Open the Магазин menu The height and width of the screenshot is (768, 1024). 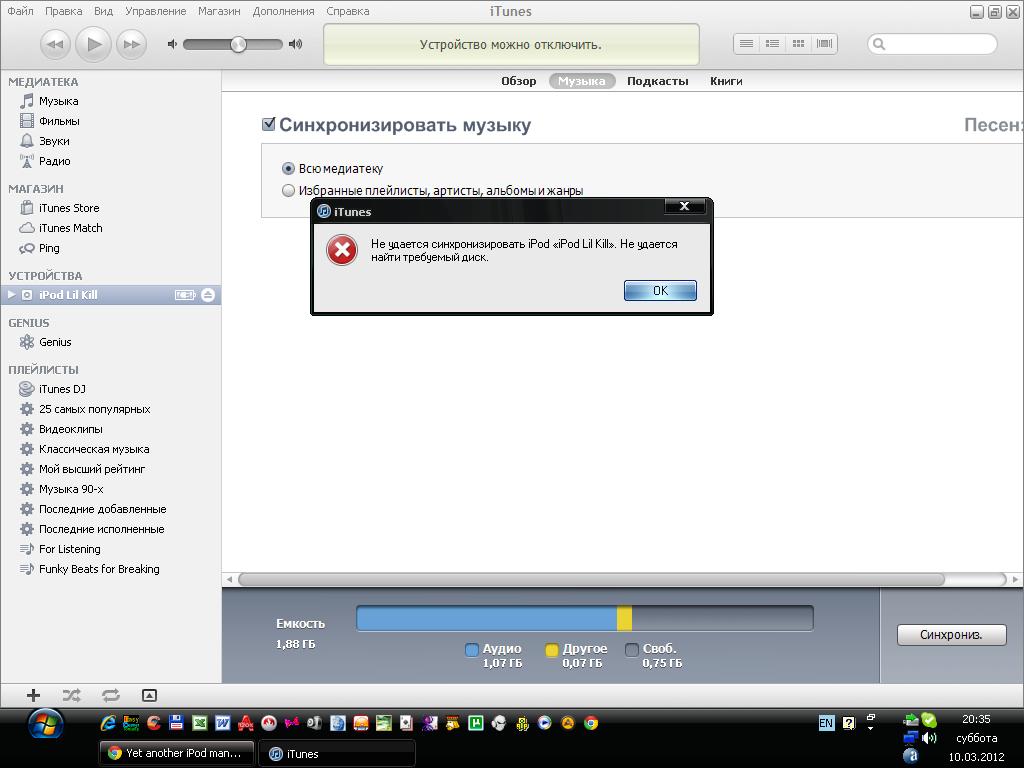(219, 11)
